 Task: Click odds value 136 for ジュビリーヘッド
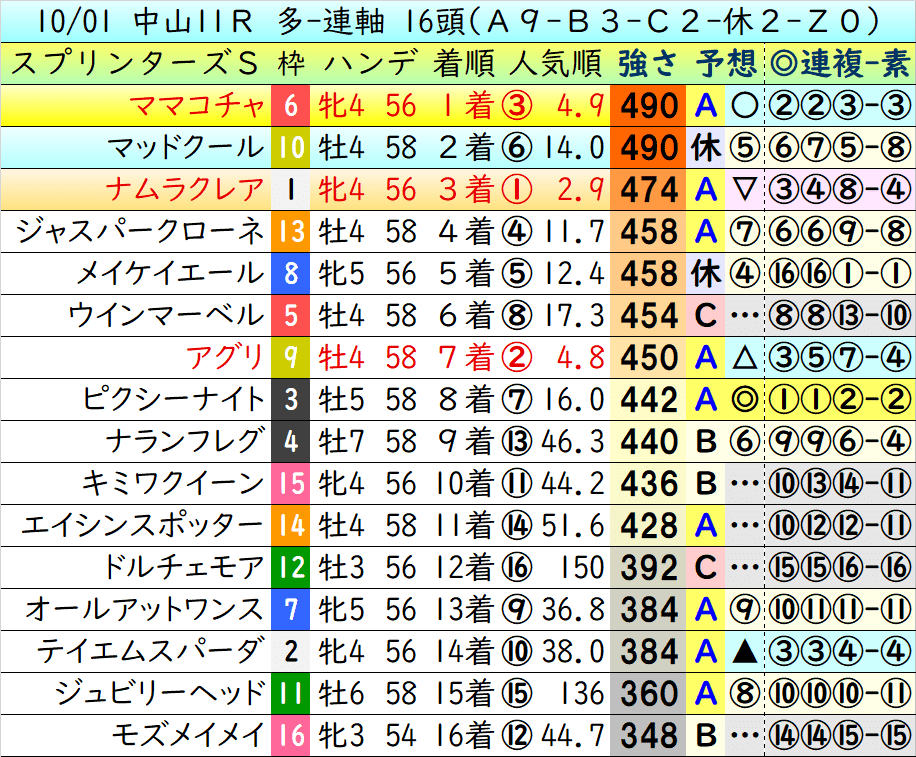pyautogui.click(x=582, y=694)
